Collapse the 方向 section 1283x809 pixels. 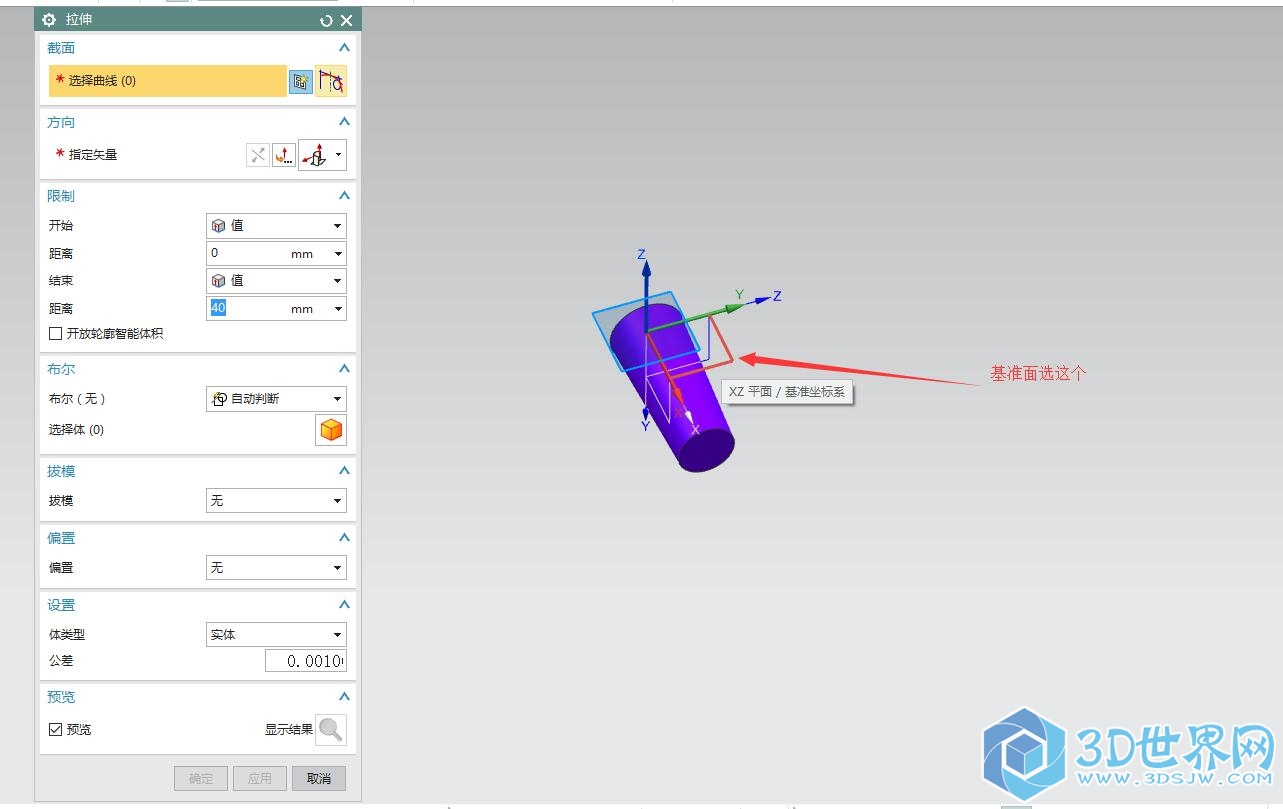(344, 122)
